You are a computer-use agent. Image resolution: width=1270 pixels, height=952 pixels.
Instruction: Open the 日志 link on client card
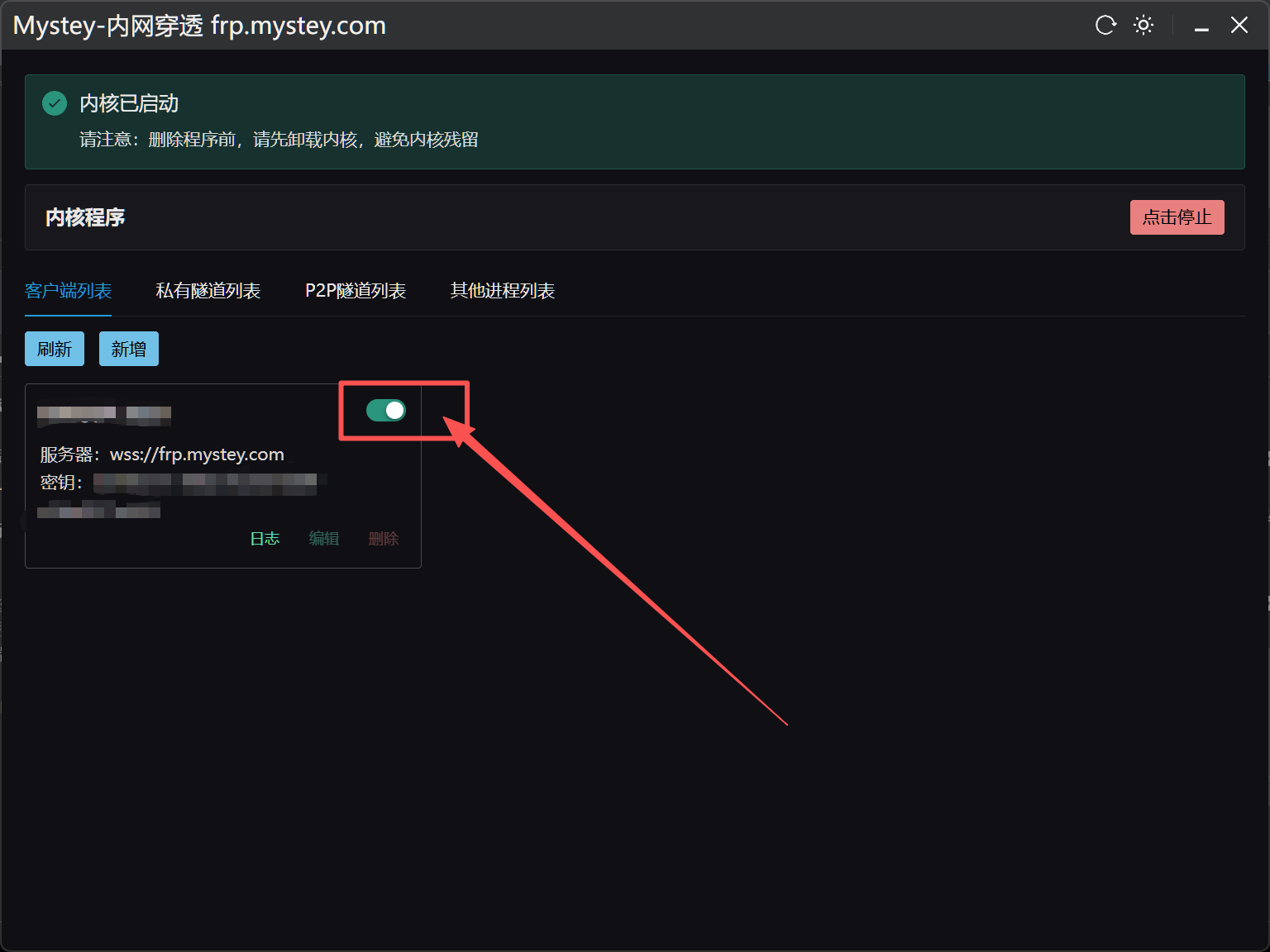265,539
